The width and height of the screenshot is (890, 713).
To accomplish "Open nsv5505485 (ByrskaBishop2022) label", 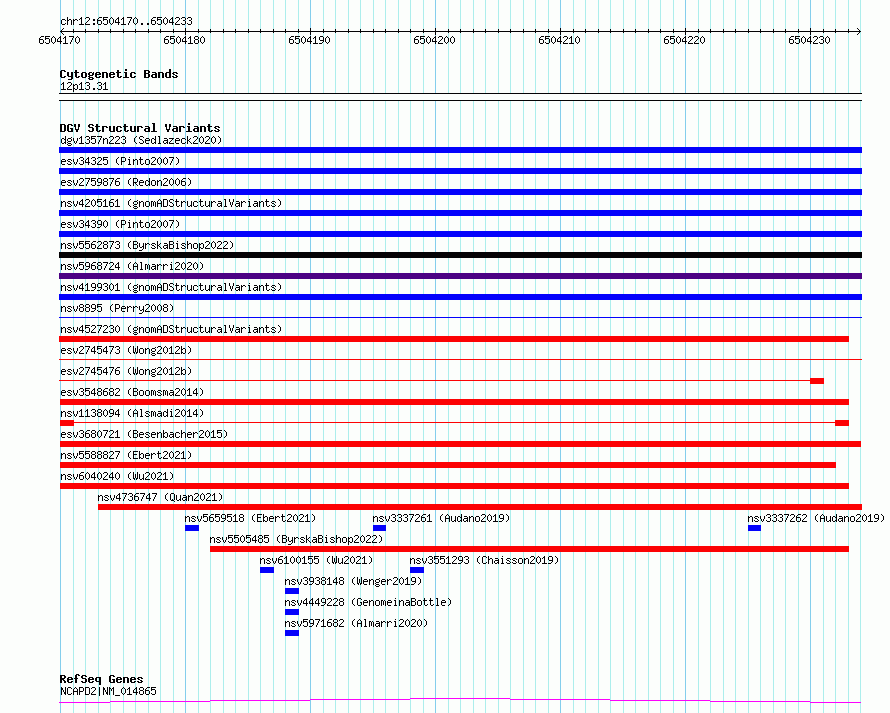I will click(296, 539).
